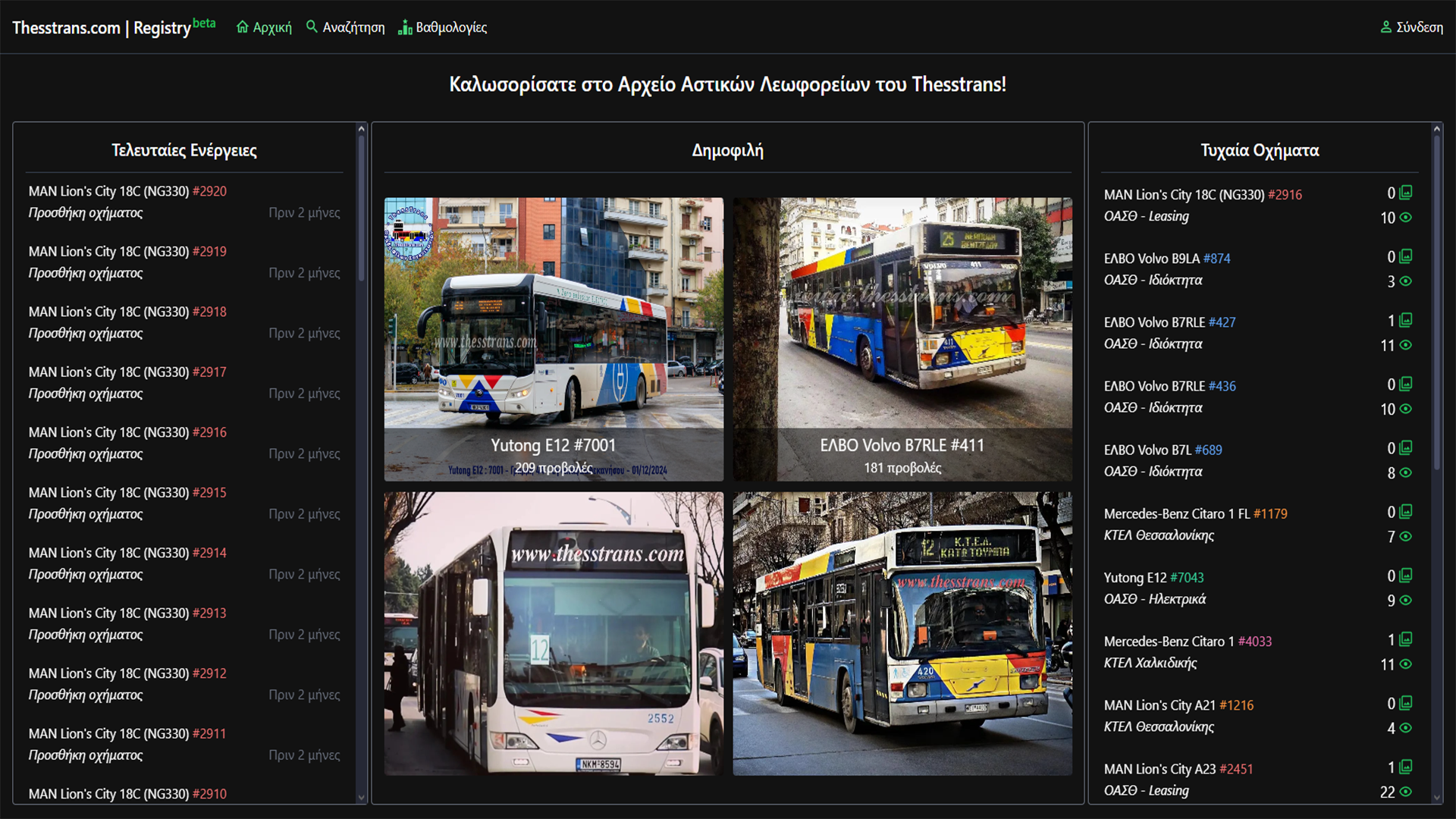Click the photos icon in the #7043 row
Screen dimensions: 1456x819
click(x=1406, y=576)
